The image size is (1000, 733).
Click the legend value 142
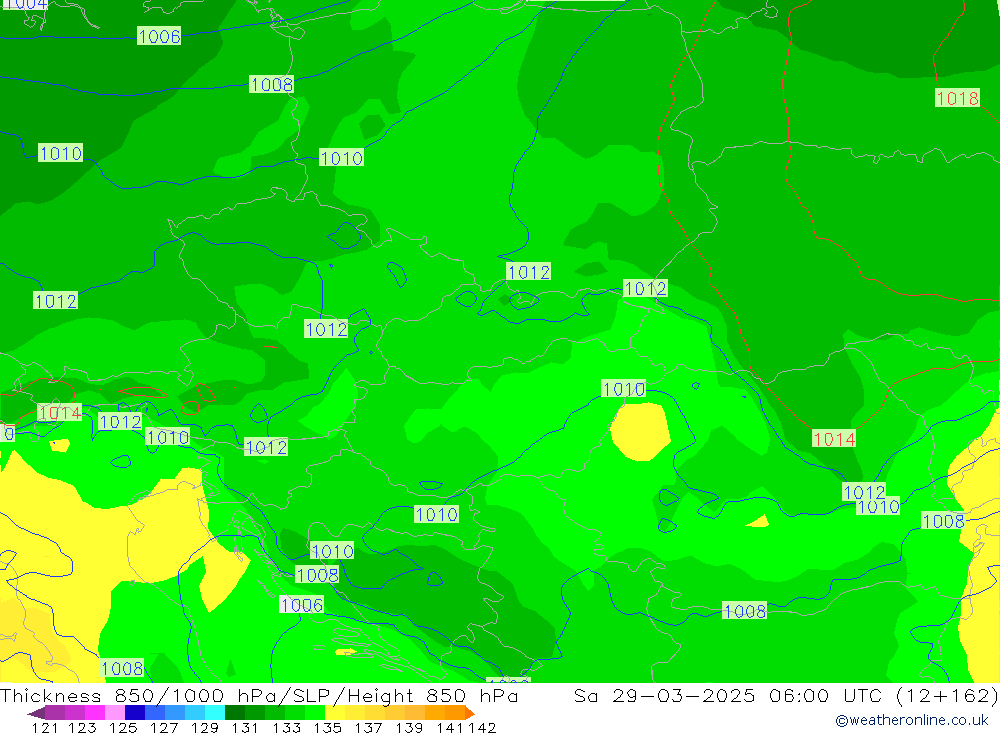point(482,727)
